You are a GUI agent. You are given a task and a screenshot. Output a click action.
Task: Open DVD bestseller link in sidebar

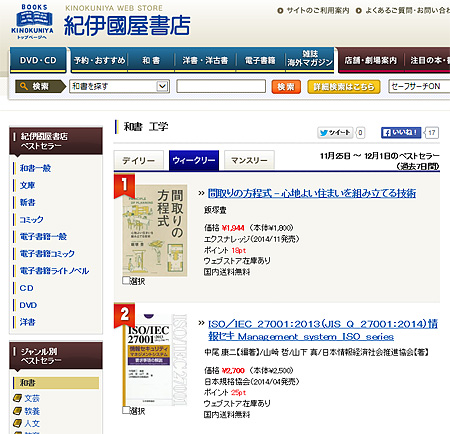pos(28,305)
